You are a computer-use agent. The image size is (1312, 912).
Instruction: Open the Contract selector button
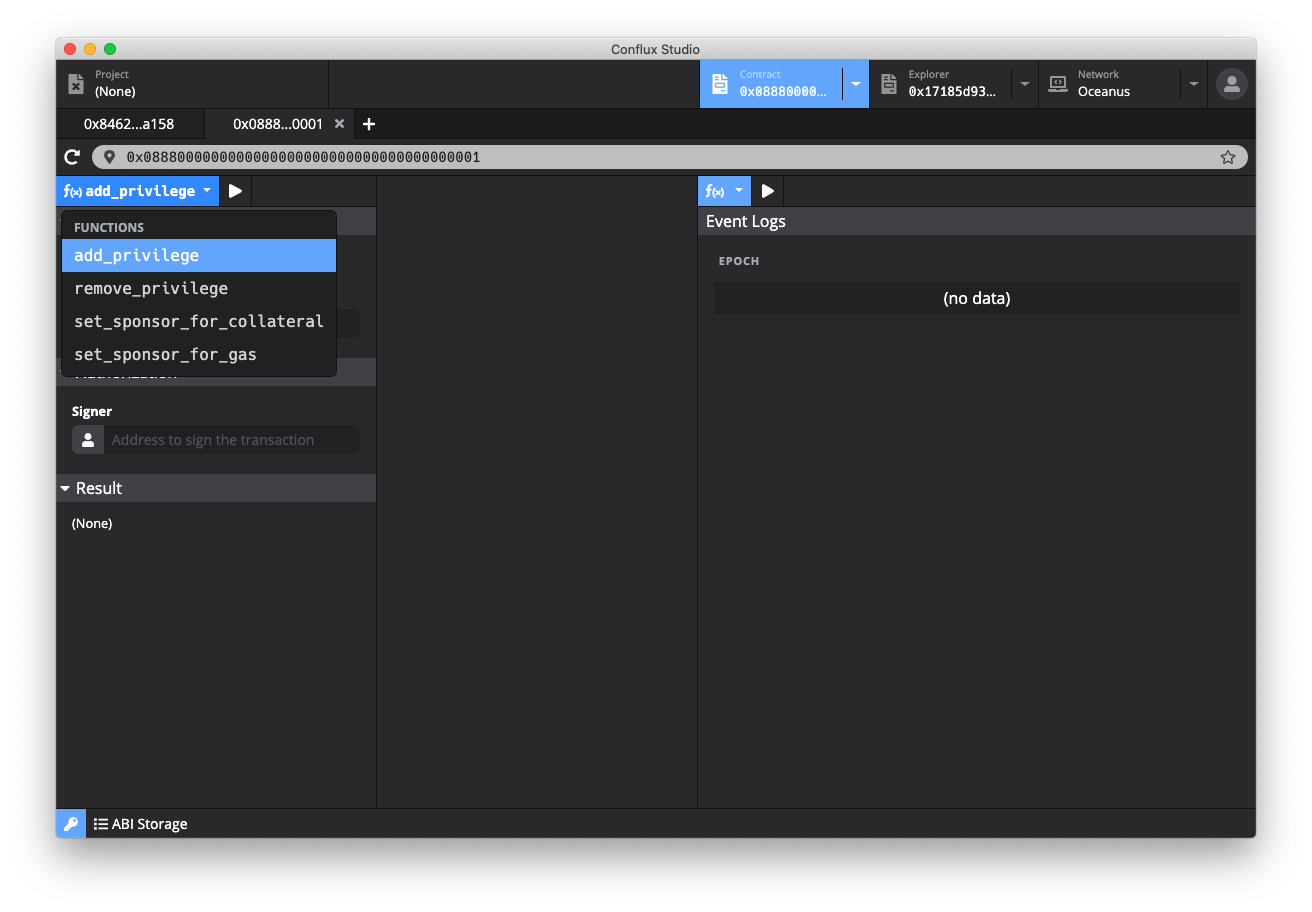click(771, 84)
